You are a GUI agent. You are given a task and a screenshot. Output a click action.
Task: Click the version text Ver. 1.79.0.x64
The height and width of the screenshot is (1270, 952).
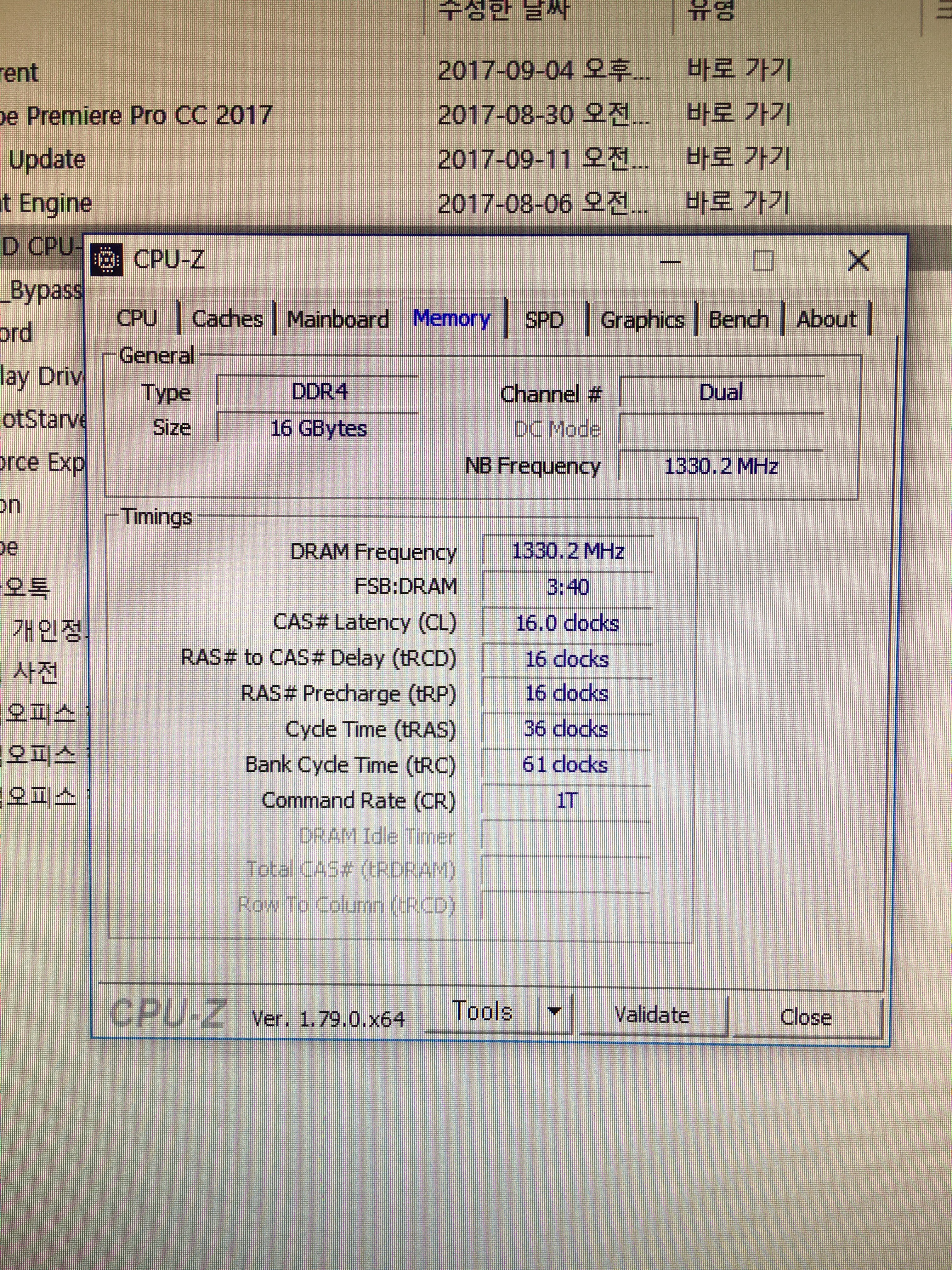[328, 1019]
